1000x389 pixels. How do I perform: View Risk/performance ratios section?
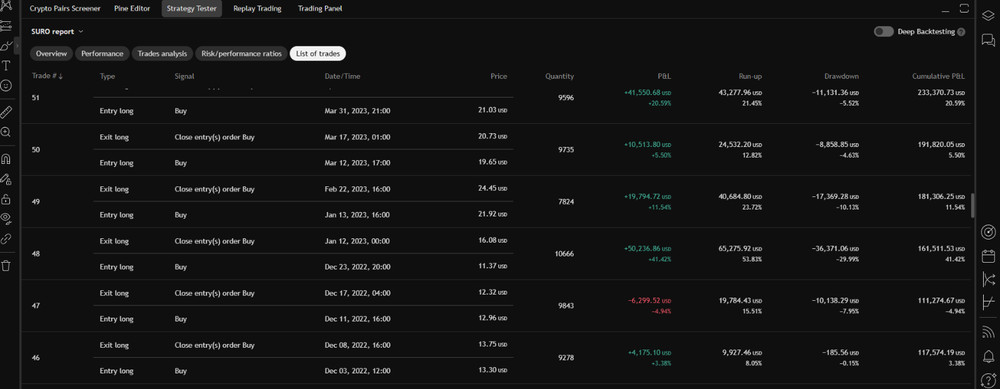pos(241,54)
